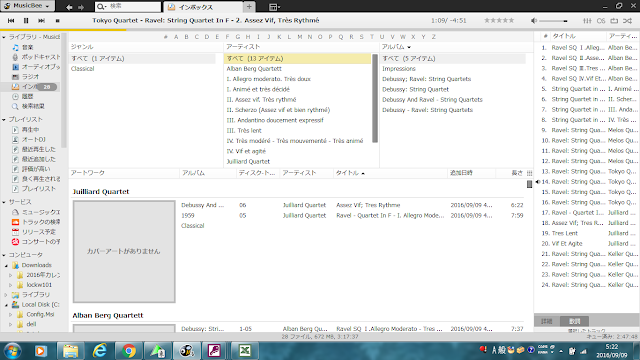
Task: Expand the Config.Msi folder
Action: [x=11, y=315]
